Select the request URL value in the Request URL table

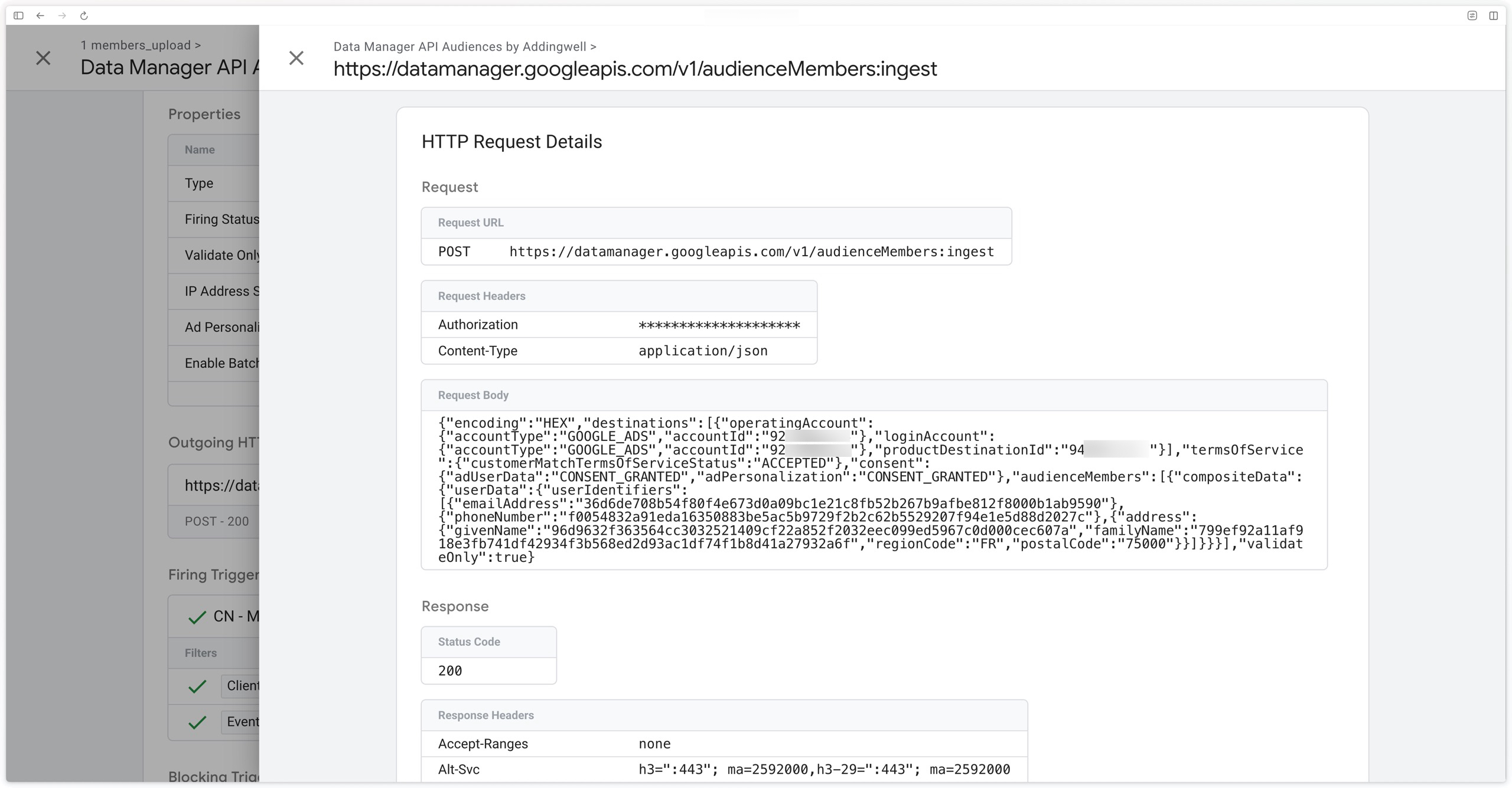[x=751, y=251]
